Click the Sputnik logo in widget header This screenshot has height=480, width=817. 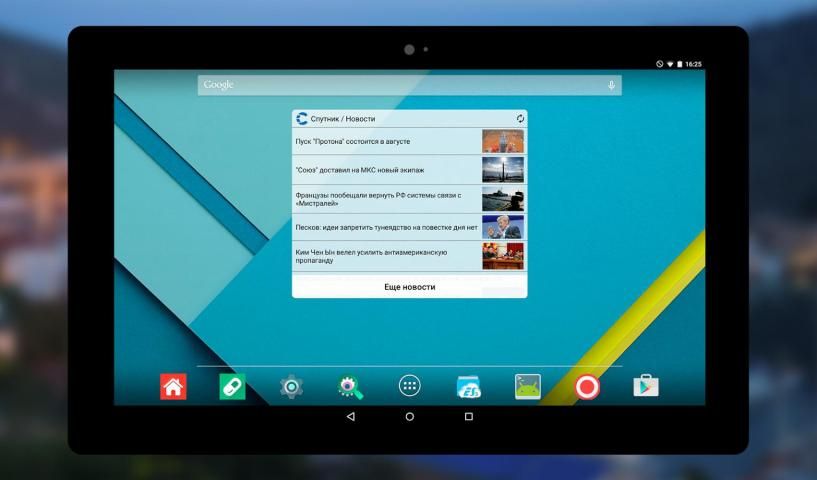[x=302, y=118]
